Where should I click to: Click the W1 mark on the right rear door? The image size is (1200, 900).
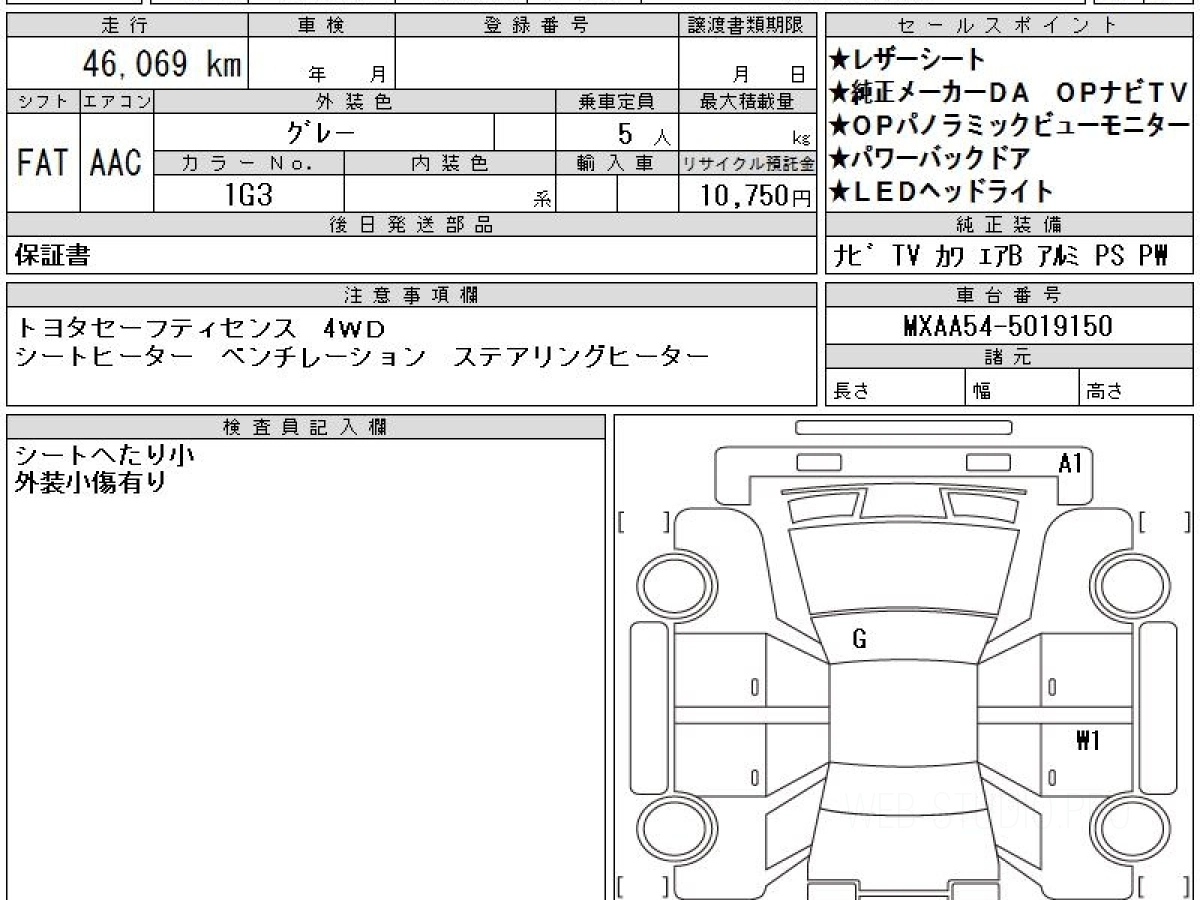[x=1088, y=741]
